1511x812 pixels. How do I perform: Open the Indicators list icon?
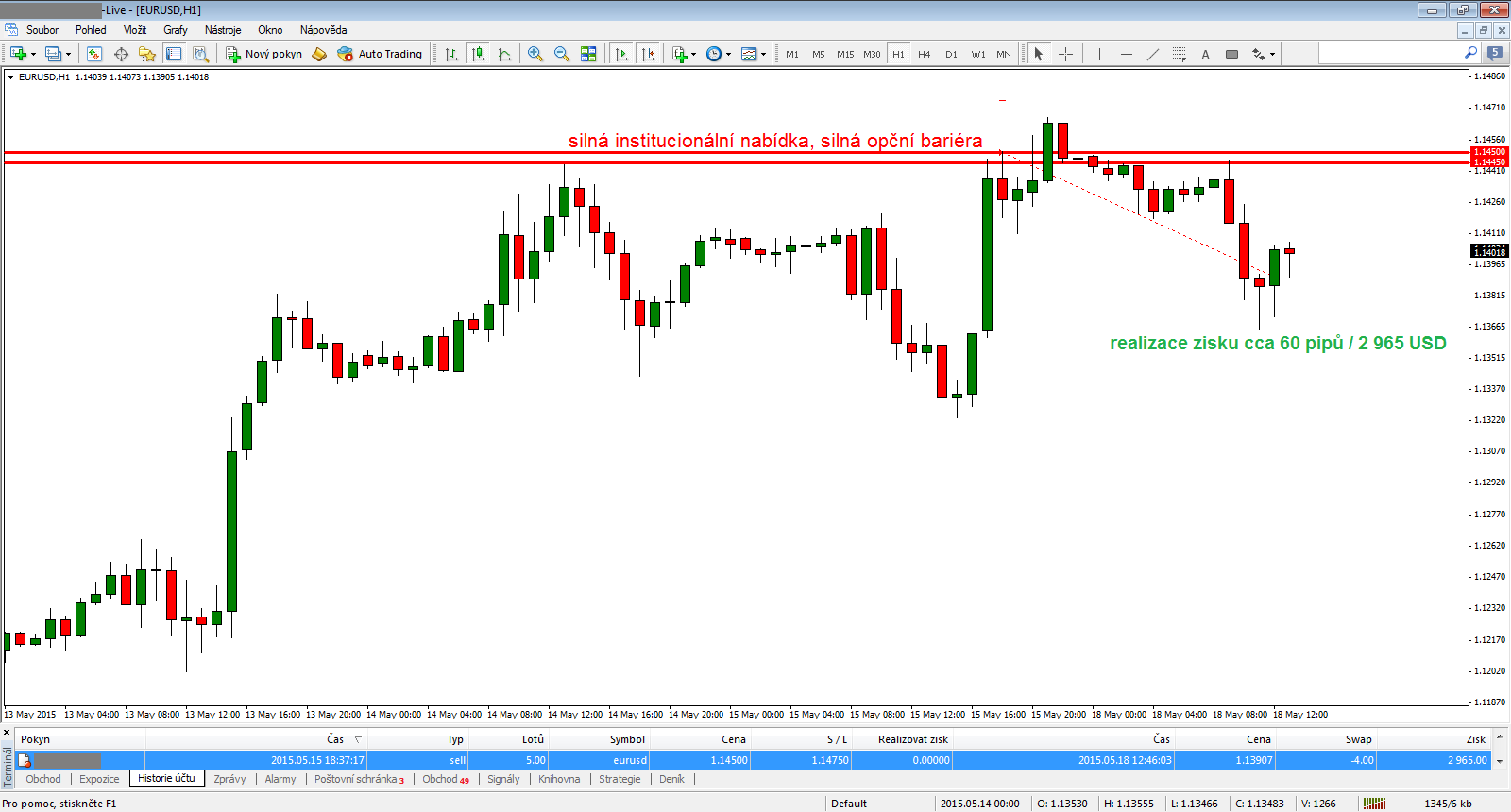click(x=680, y=54)
